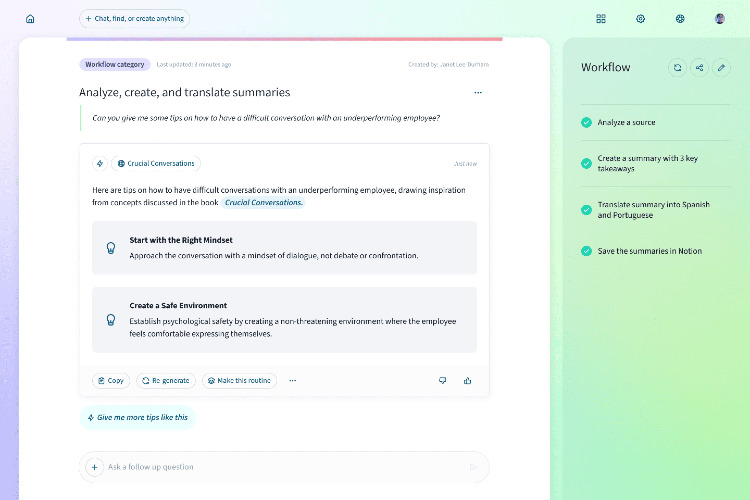Click the send arrow in follow-up box

(473, 467)
